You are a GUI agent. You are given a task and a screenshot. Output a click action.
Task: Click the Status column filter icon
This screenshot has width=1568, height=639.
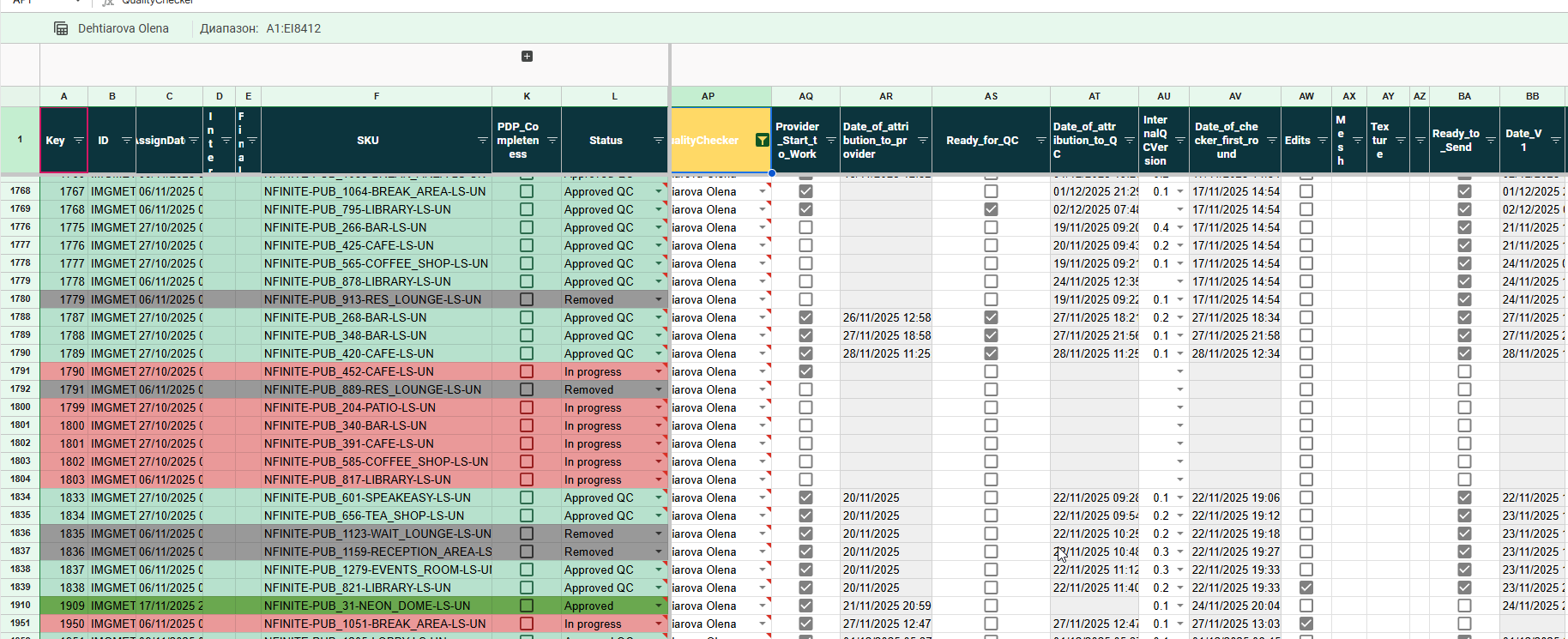tap(658, 141)
